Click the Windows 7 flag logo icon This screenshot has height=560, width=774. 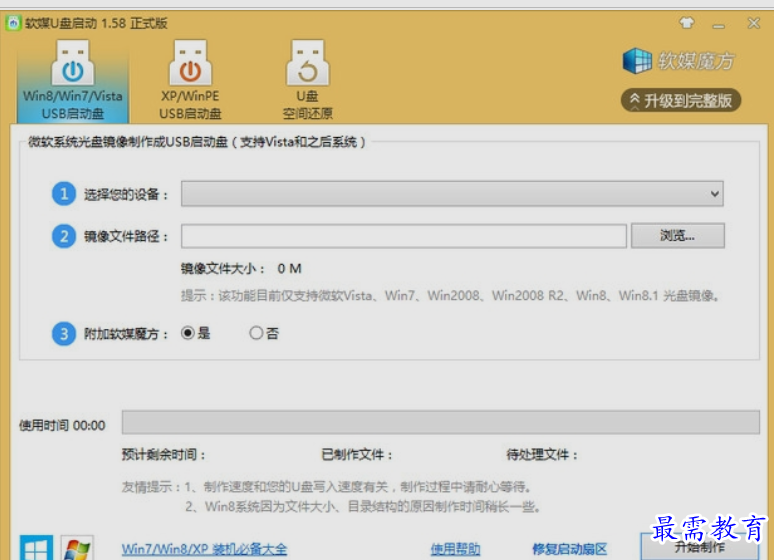coord(77,547)
